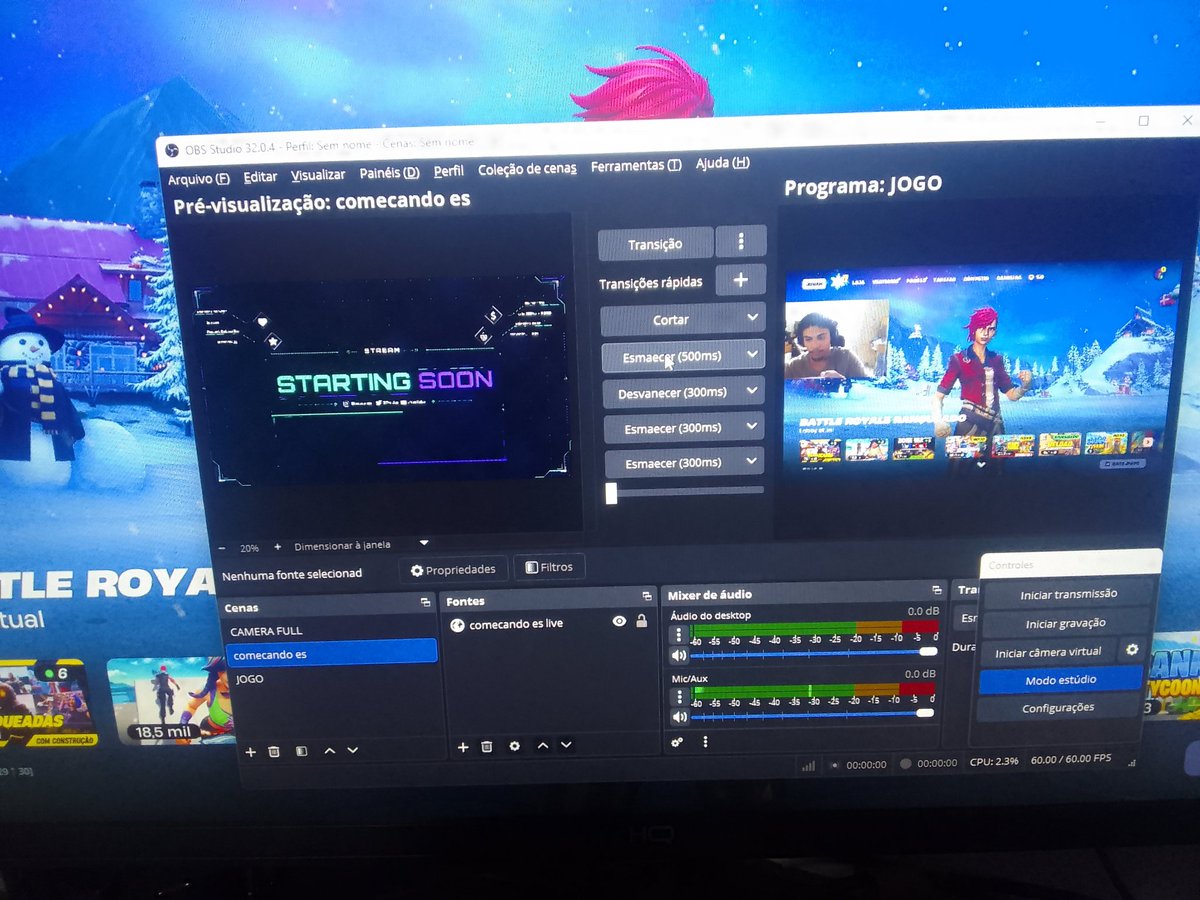This screenshot has height=900, width=1200.
Task: Open the Visualizar menu
Action: [318, 175]
